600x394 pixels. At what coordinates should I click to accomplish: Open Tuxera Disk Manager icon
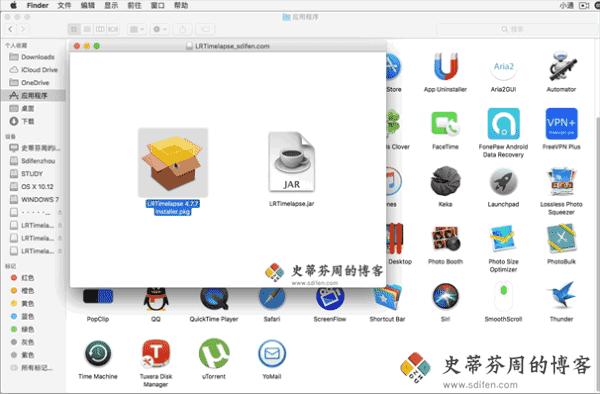[156, 353]
